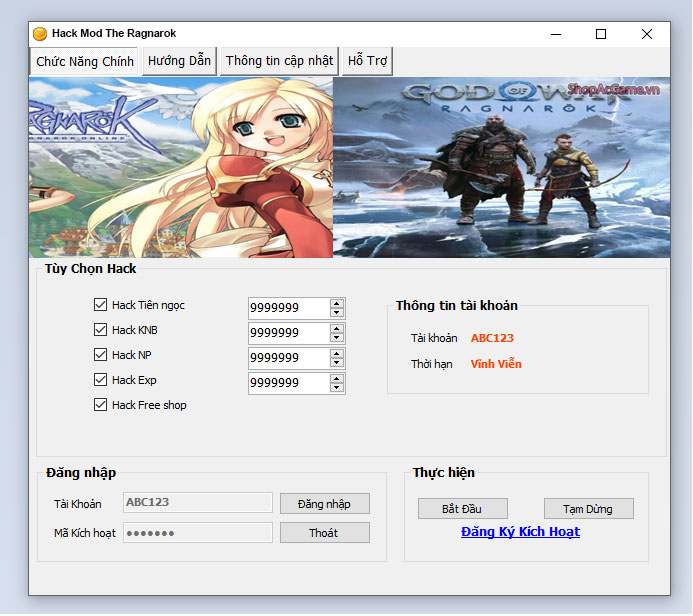The height and width of the screenshot is (616, 693).
Task: Click the Ragnarok Online anime banner image
Action: point(181,167)
